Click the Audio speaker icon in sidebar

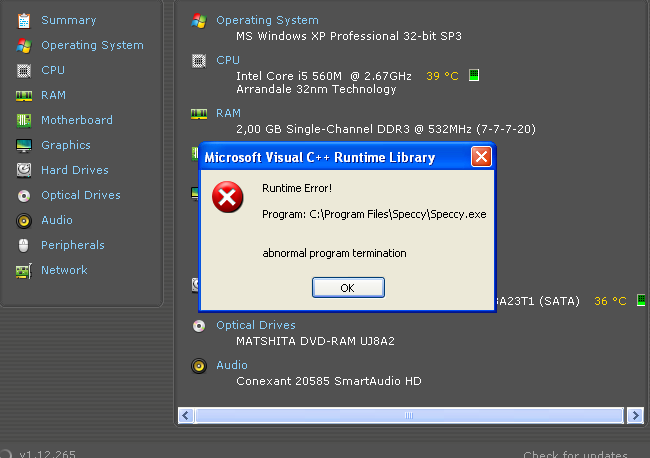(x=24, y=221)
